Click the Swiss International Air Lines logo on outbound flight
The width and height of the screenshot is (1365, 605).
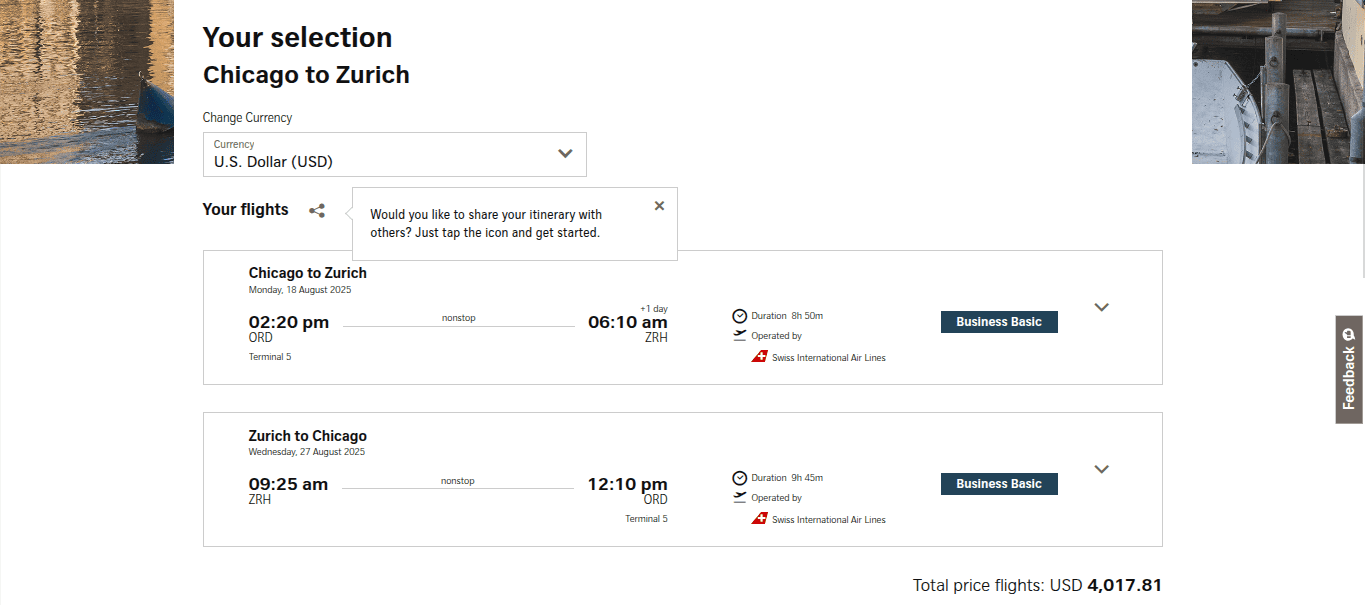coord(759,355)
